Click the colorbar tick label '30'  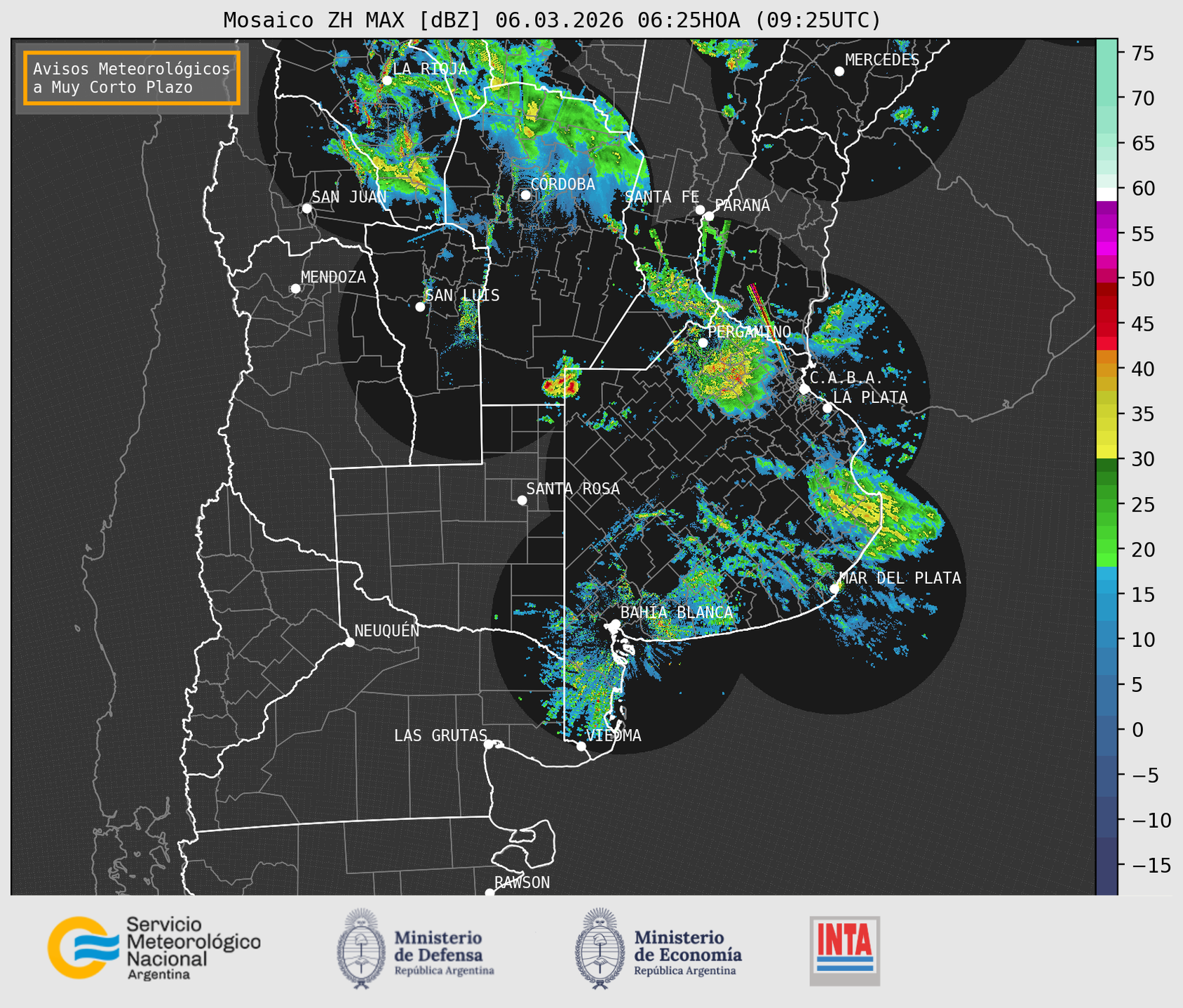[1143, 459]
